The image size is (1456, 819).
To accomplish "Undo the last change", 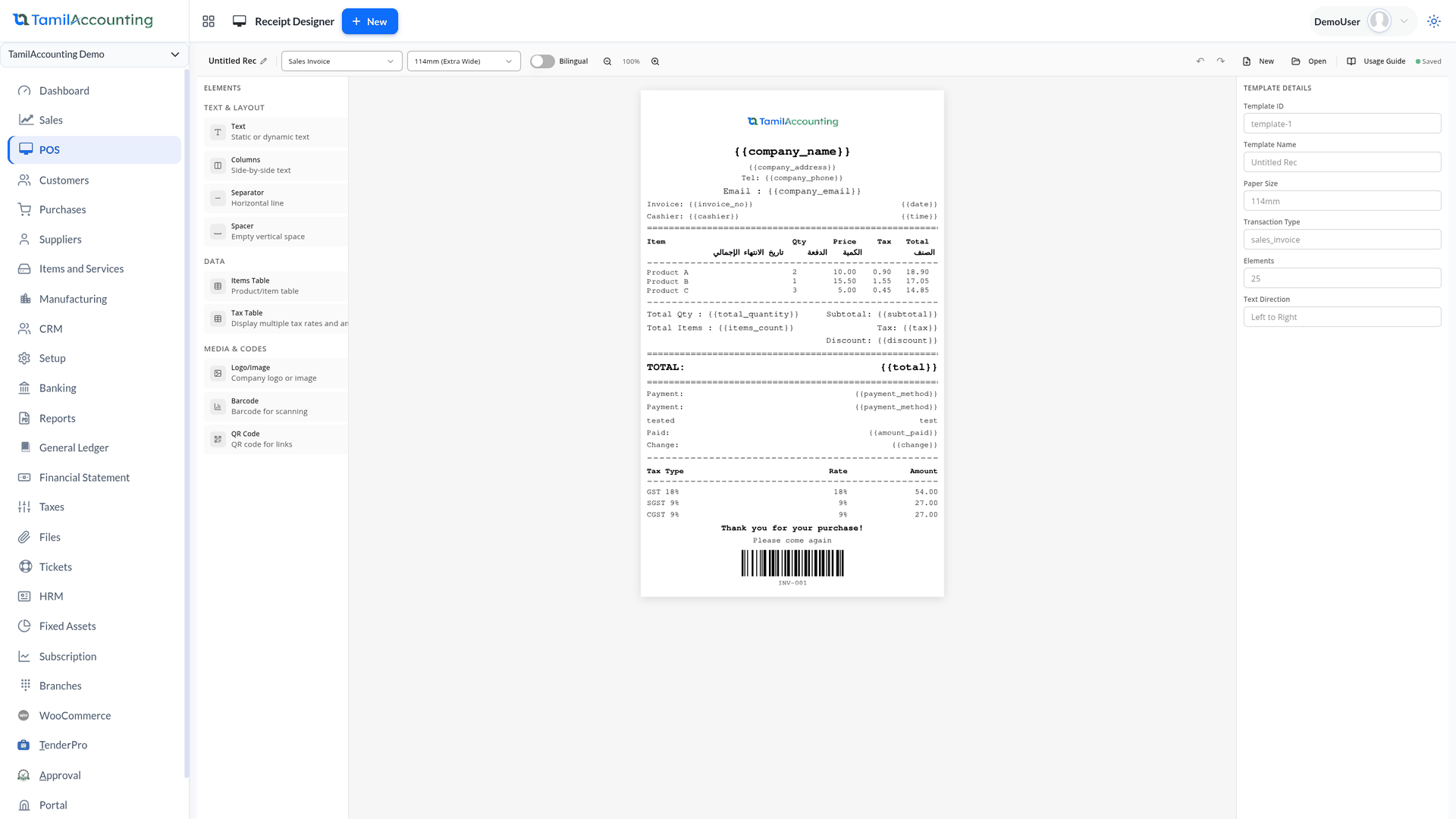I will click(1200, 61).
